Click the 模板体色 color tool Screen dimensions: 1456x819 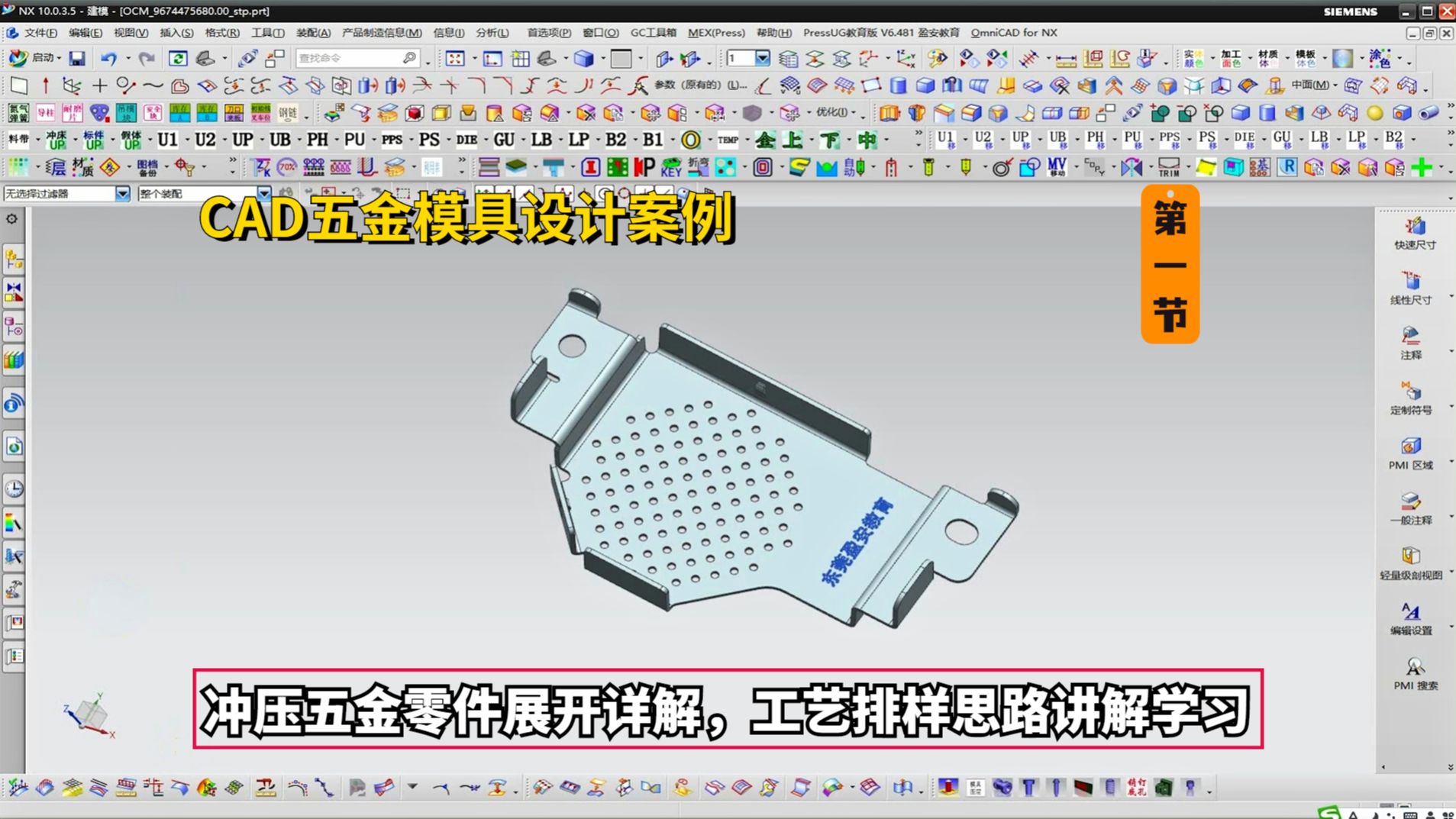[1306, 58]
